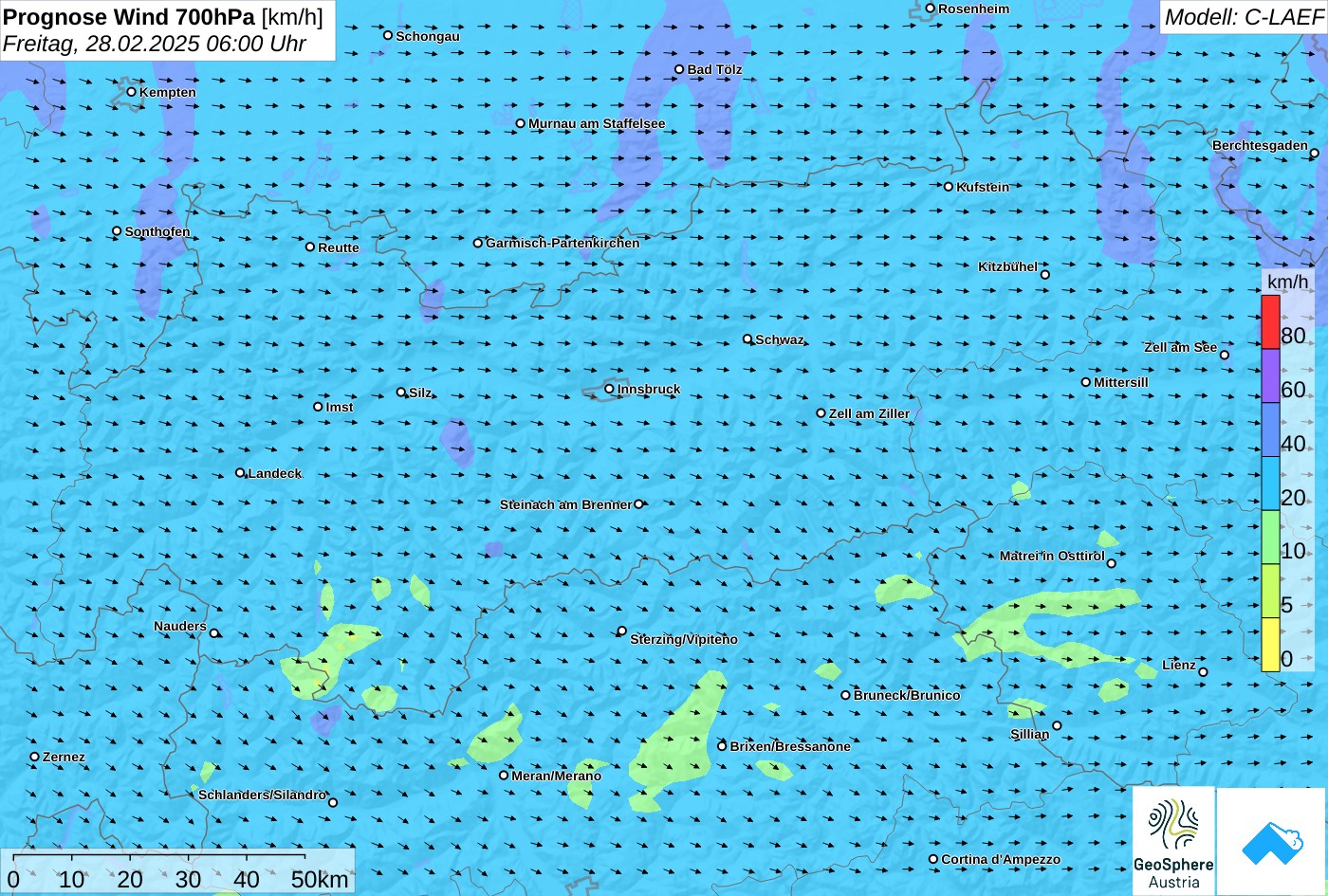The image size is (1328, 896).
Task: Select the 'Schlanders/Silandro' label
Action: click(262, 795)
